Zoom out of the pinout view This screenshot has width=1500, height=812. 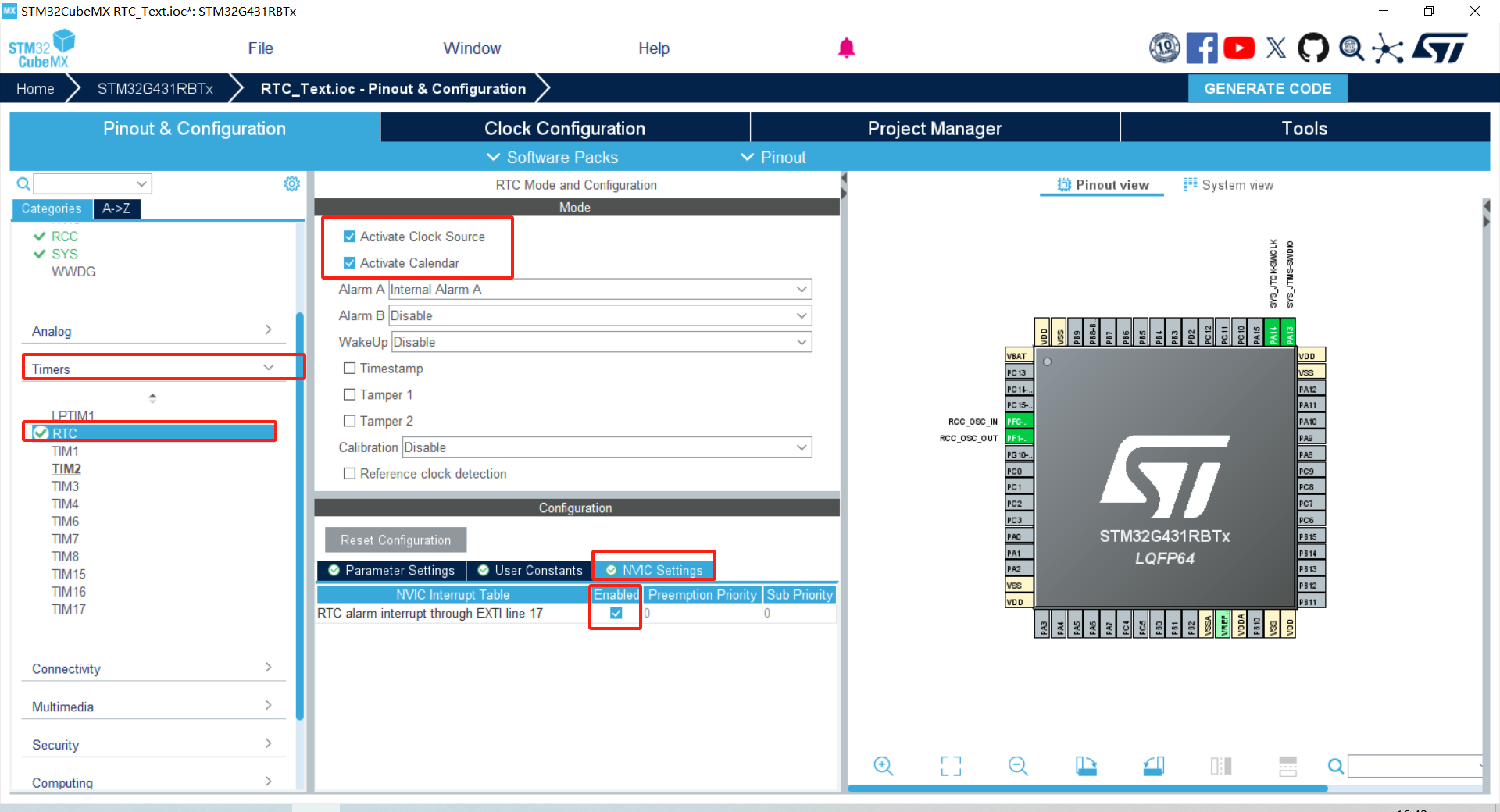(1018, 766)
